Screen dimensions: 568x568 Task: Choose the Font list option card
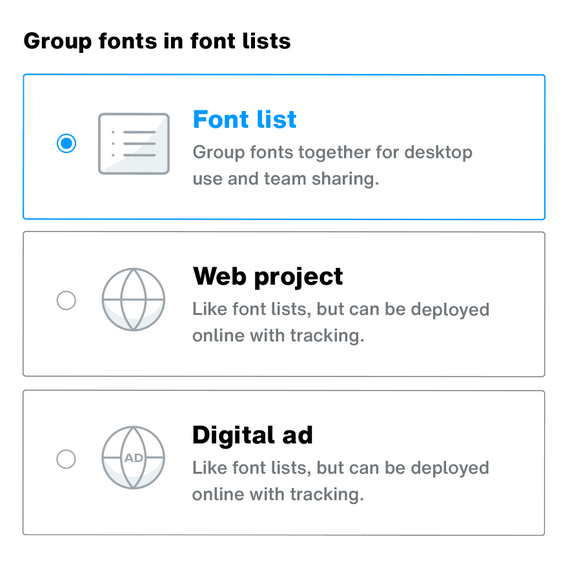click(x=284, y=147)
